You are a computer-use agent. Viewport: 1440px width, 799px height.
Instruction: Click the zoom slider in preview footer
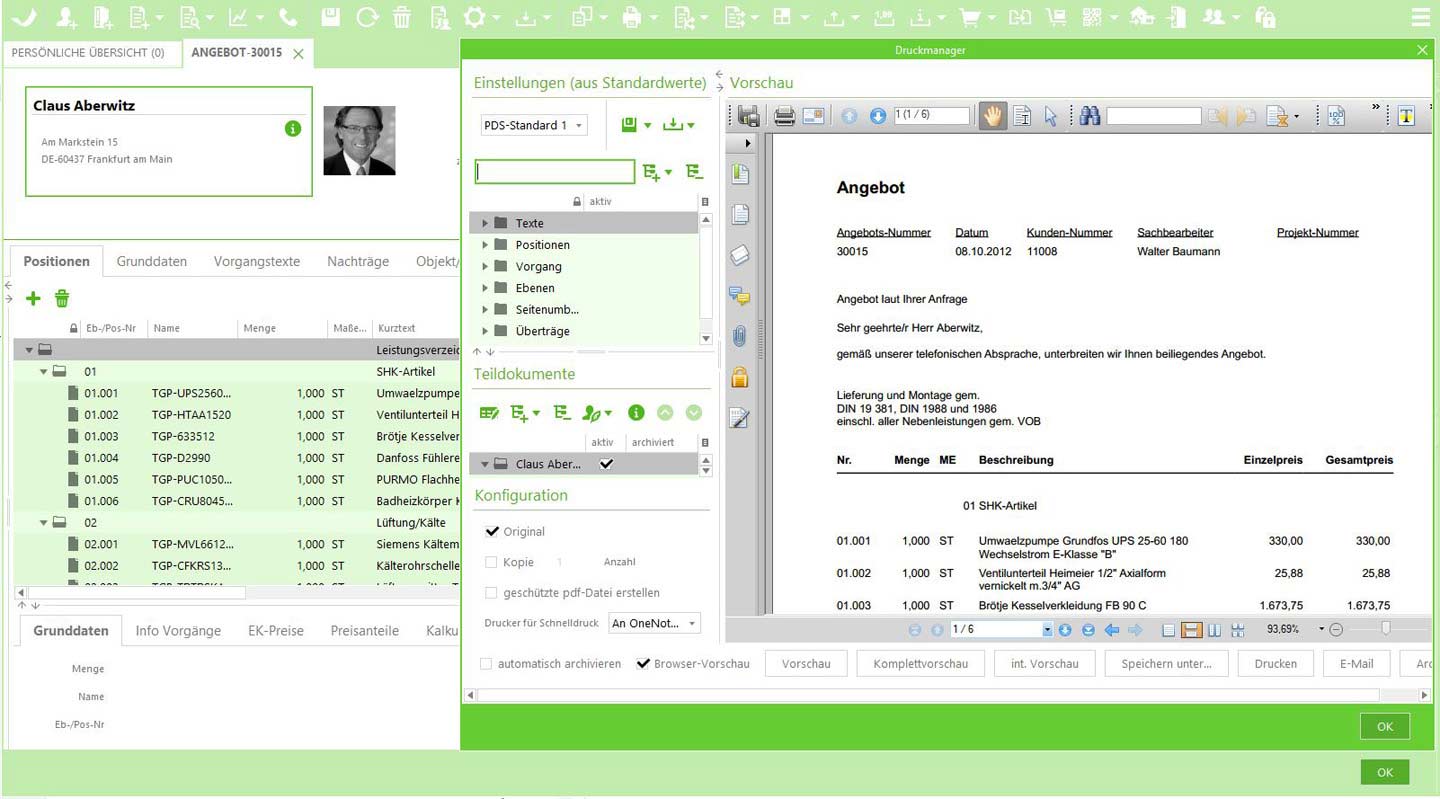[1385, 629]
